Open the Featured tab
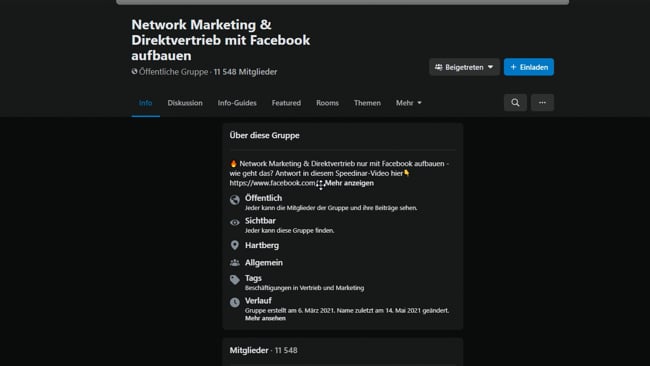 [x=286, y=103]
